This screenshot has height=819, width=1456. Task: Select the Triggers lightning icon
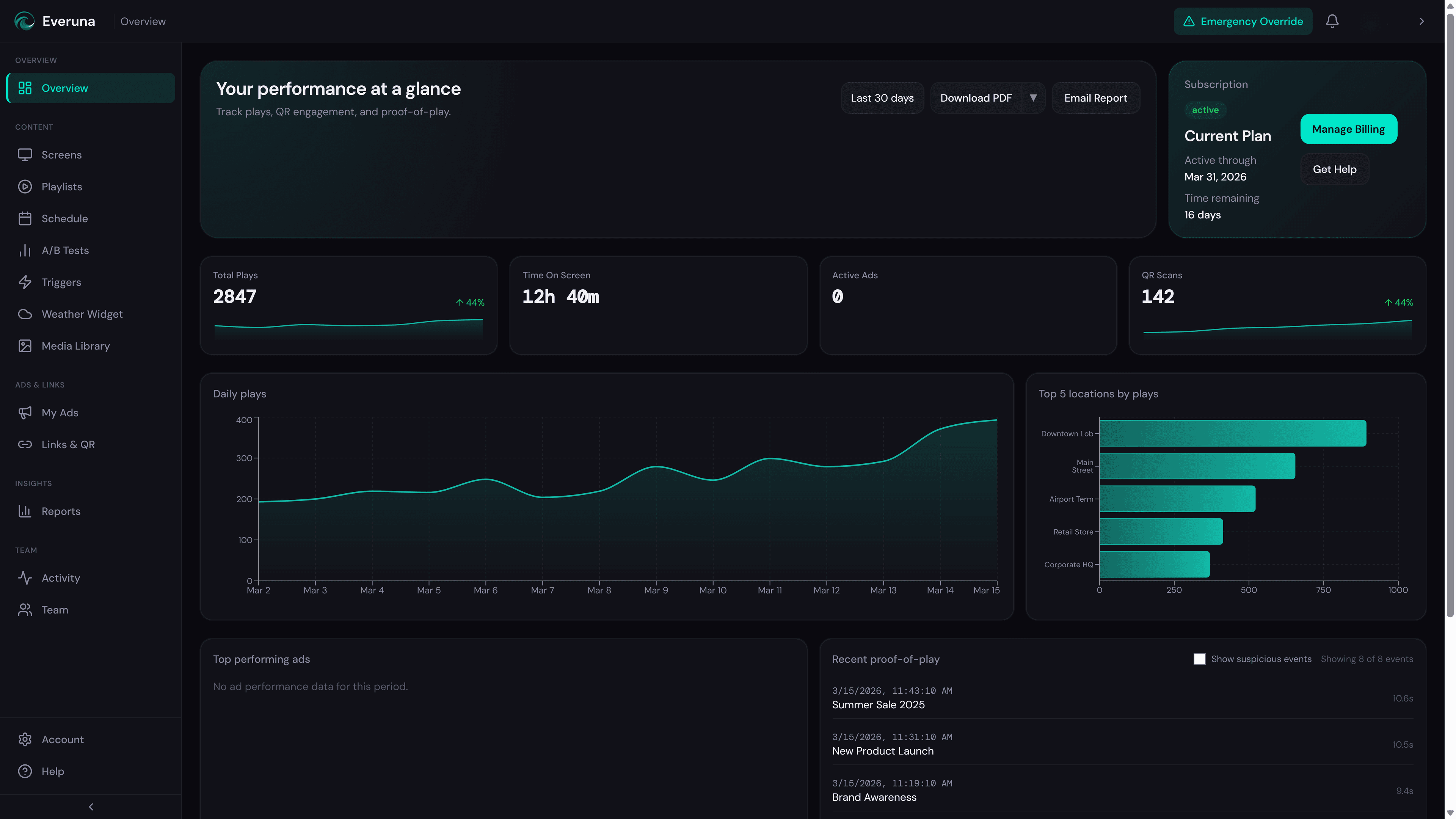click(25, 282)
